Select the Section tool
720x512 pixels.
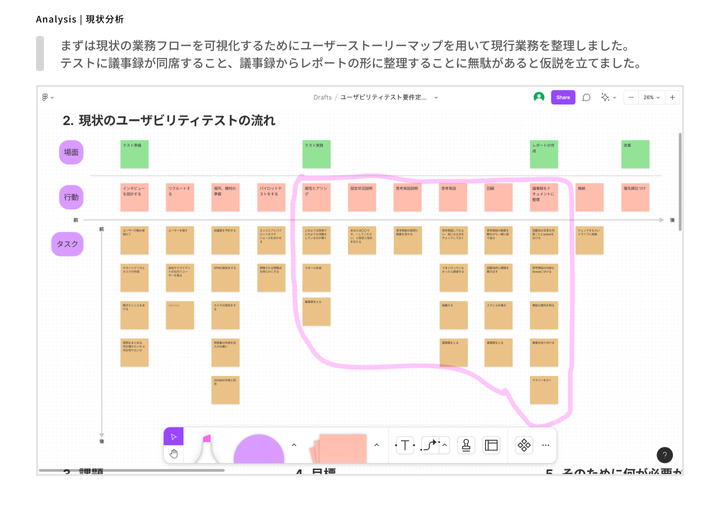coord(491,445)
